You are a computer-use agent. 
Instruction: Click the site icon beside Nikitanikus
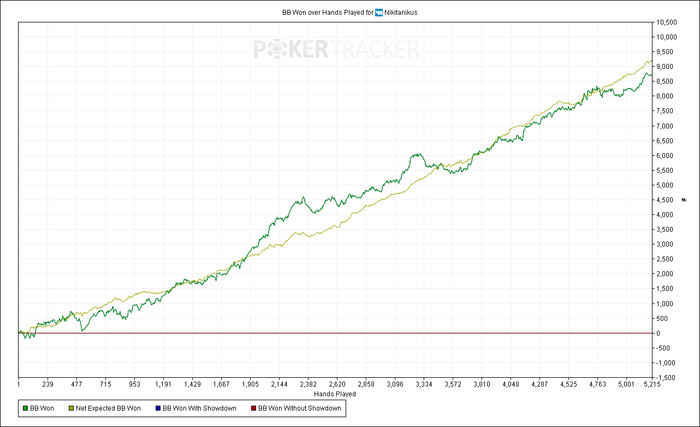(x=379, y=13)
